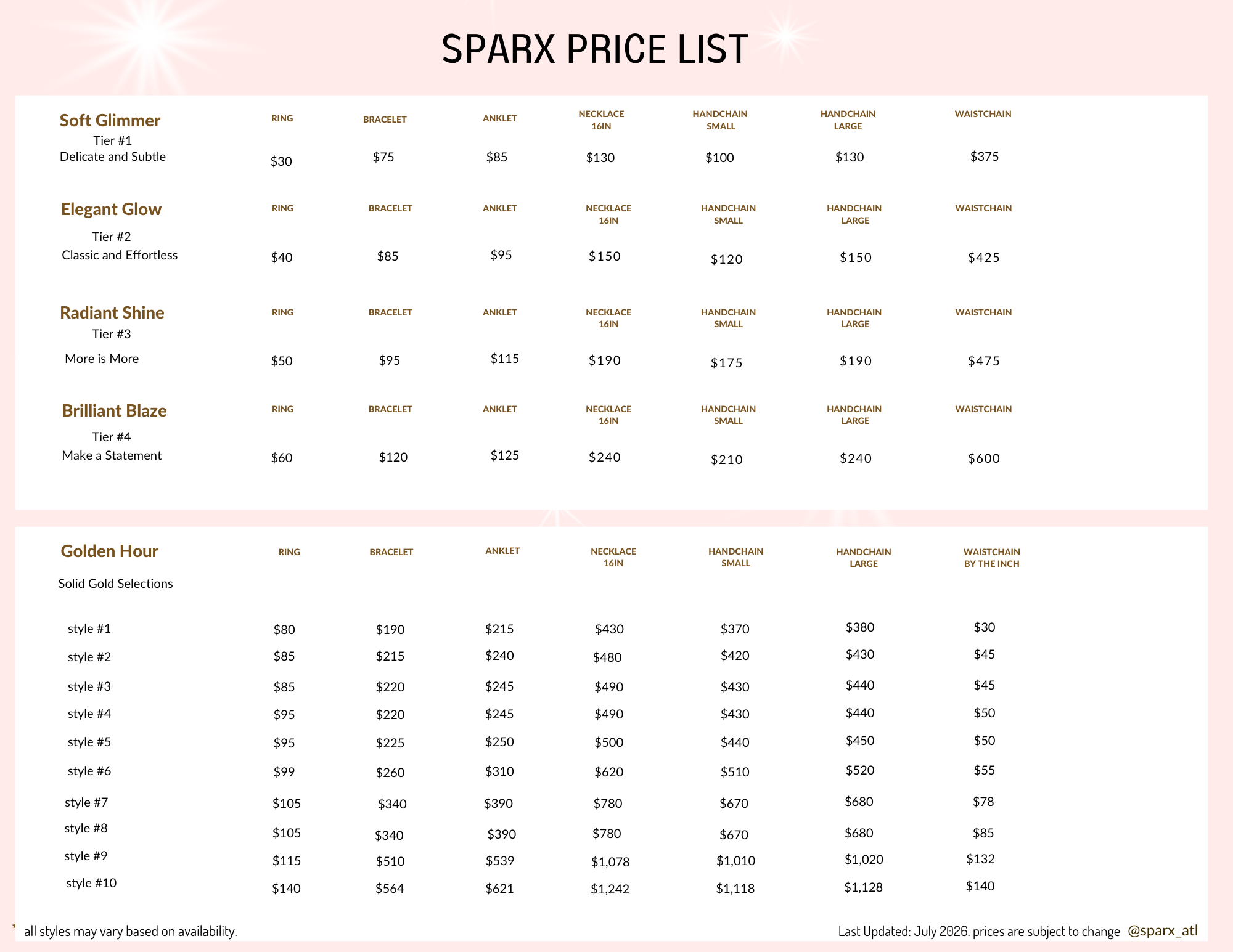
Task: Click the style #9 necklace price $1,078
Action: [610, 862]
